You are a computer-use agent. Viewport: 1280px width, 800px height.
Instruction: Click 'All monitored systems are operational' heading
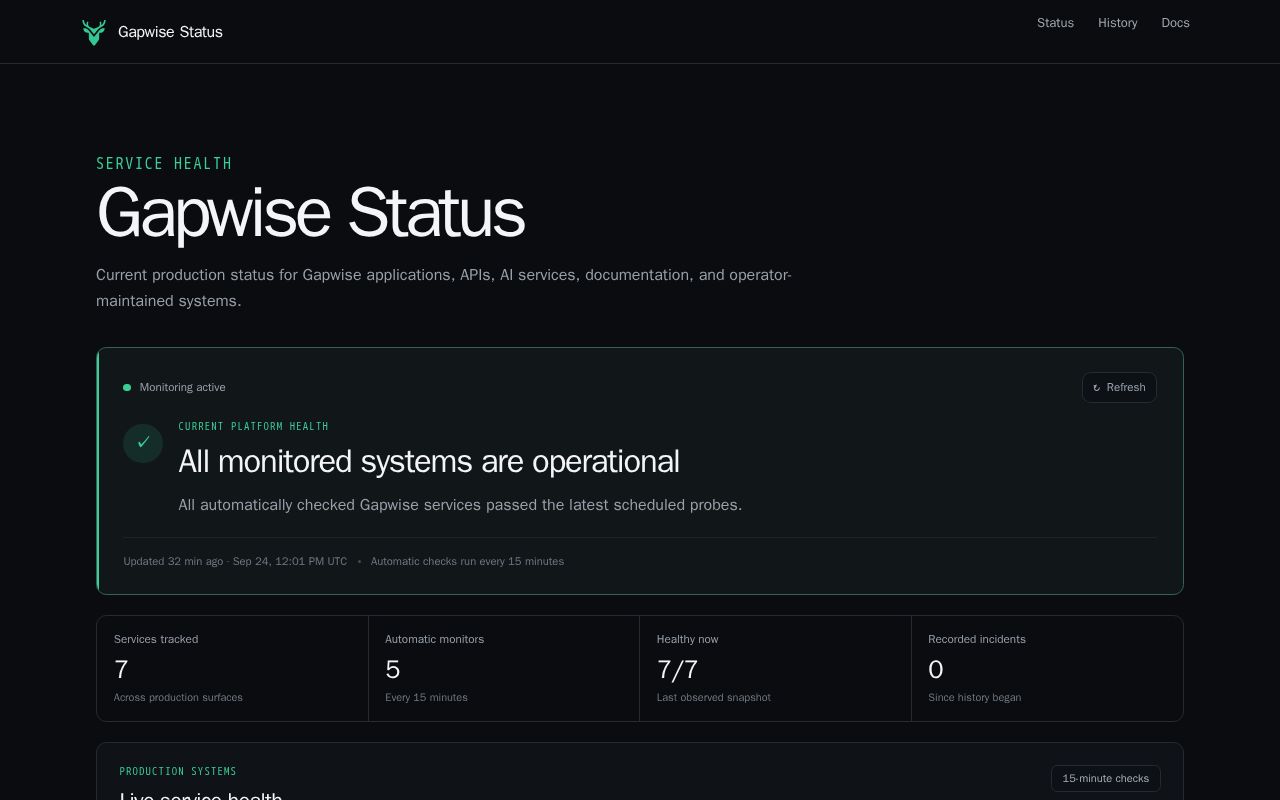[429, 461]
